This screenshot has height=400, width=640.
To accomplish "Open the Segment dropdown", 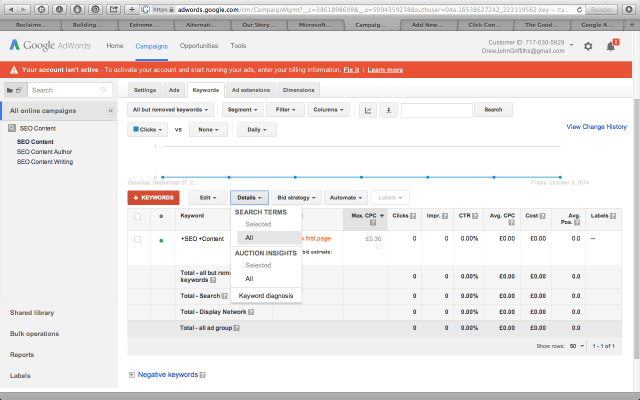I will pos(242,110).
